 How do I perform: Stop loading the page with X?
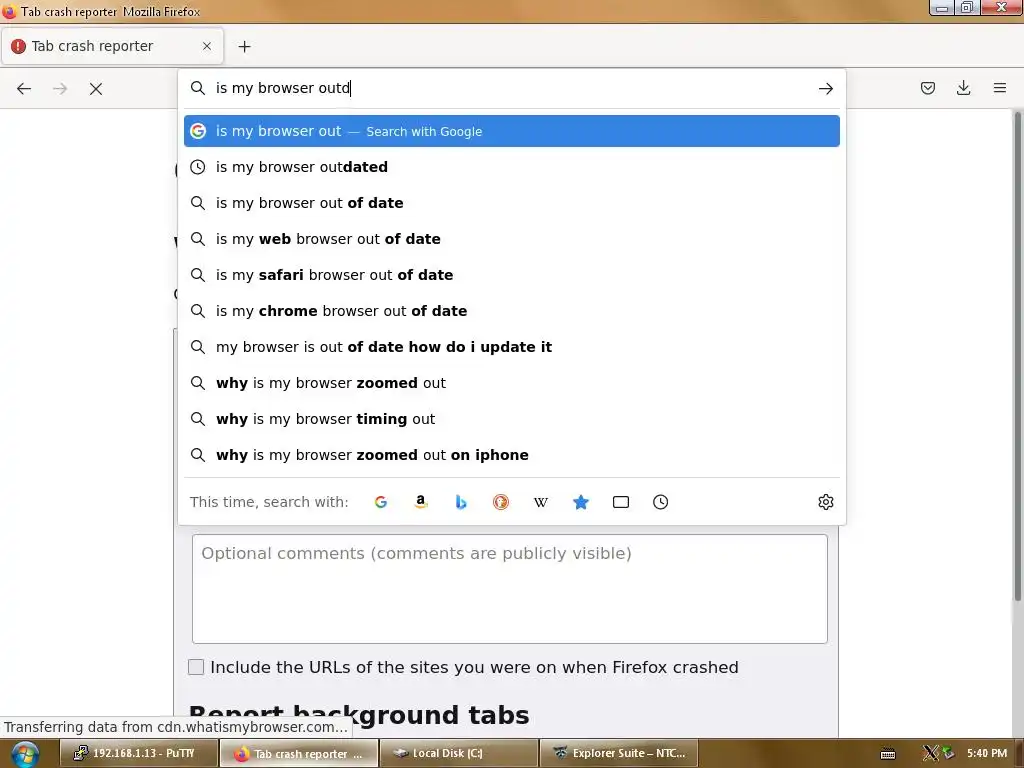(96, 88)
